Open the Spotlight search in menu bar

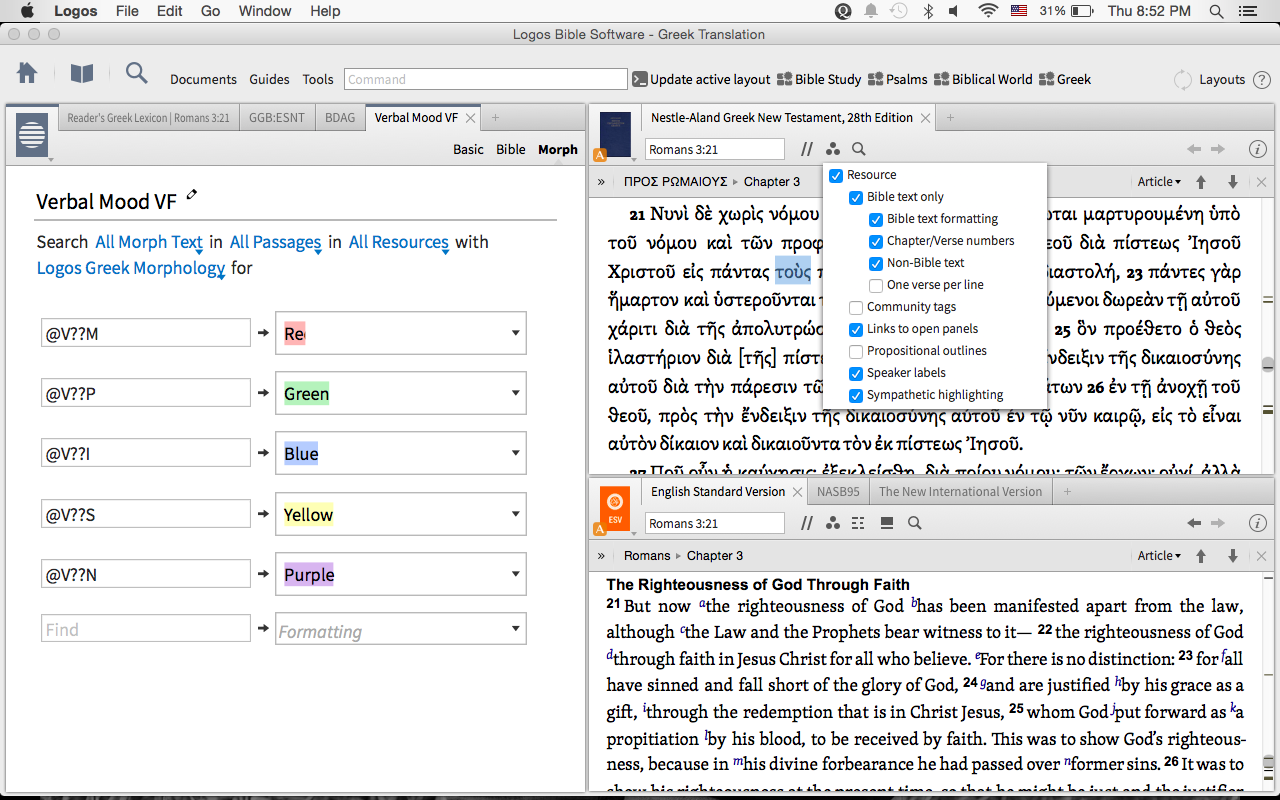[1217, 11]
